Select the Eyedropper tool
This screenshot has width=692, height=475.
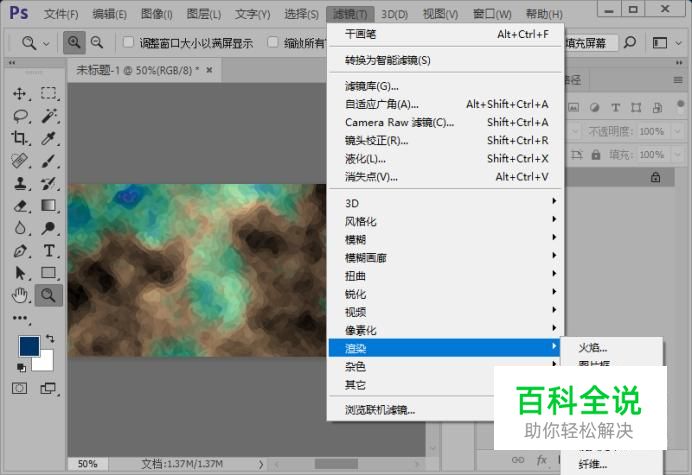pos(49,139)
